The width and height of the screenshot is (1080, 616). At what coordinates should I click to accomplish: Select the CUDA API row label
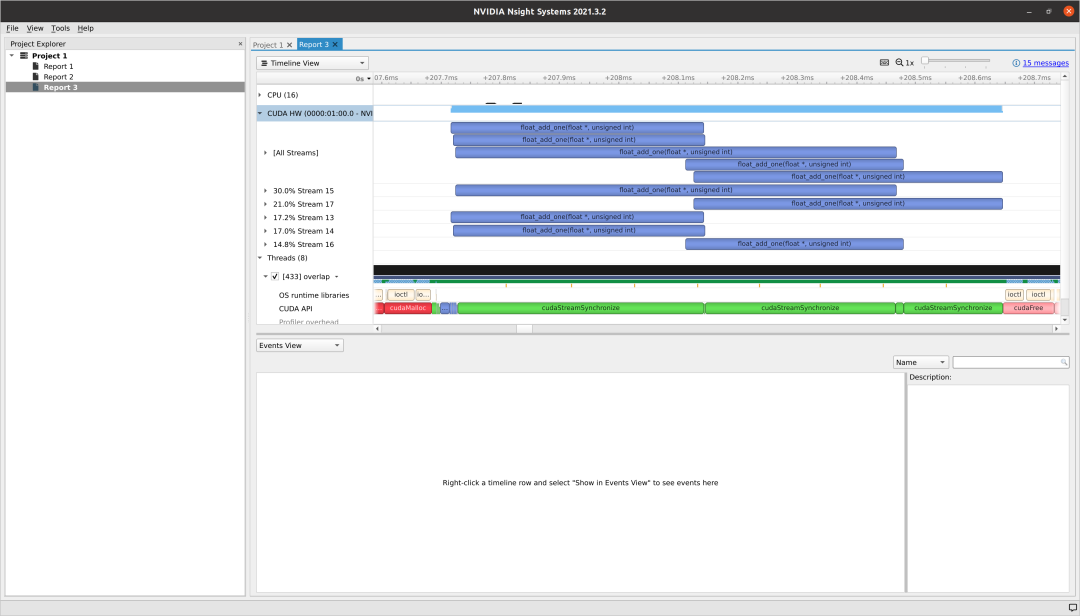[x=295, y=309]
